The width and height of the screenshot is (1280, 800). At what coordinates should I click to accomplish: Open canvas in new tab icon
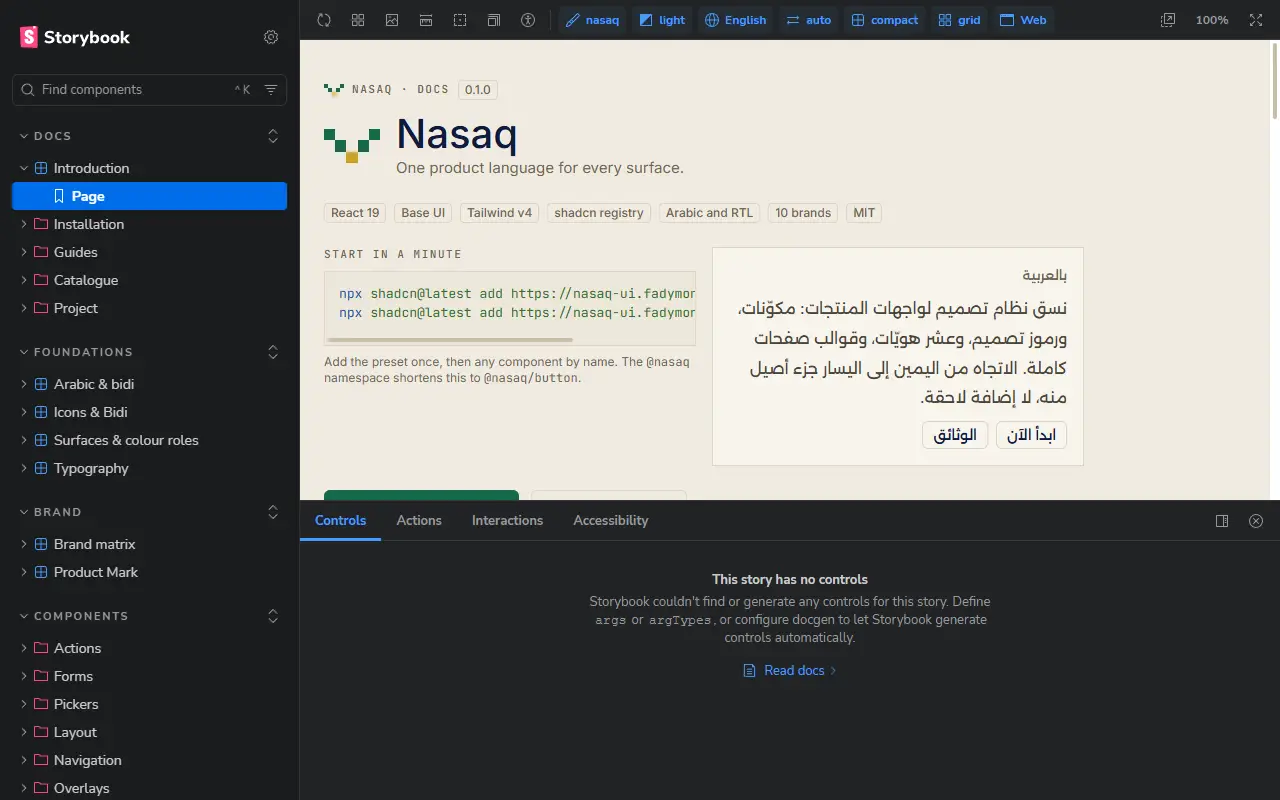1168,20
